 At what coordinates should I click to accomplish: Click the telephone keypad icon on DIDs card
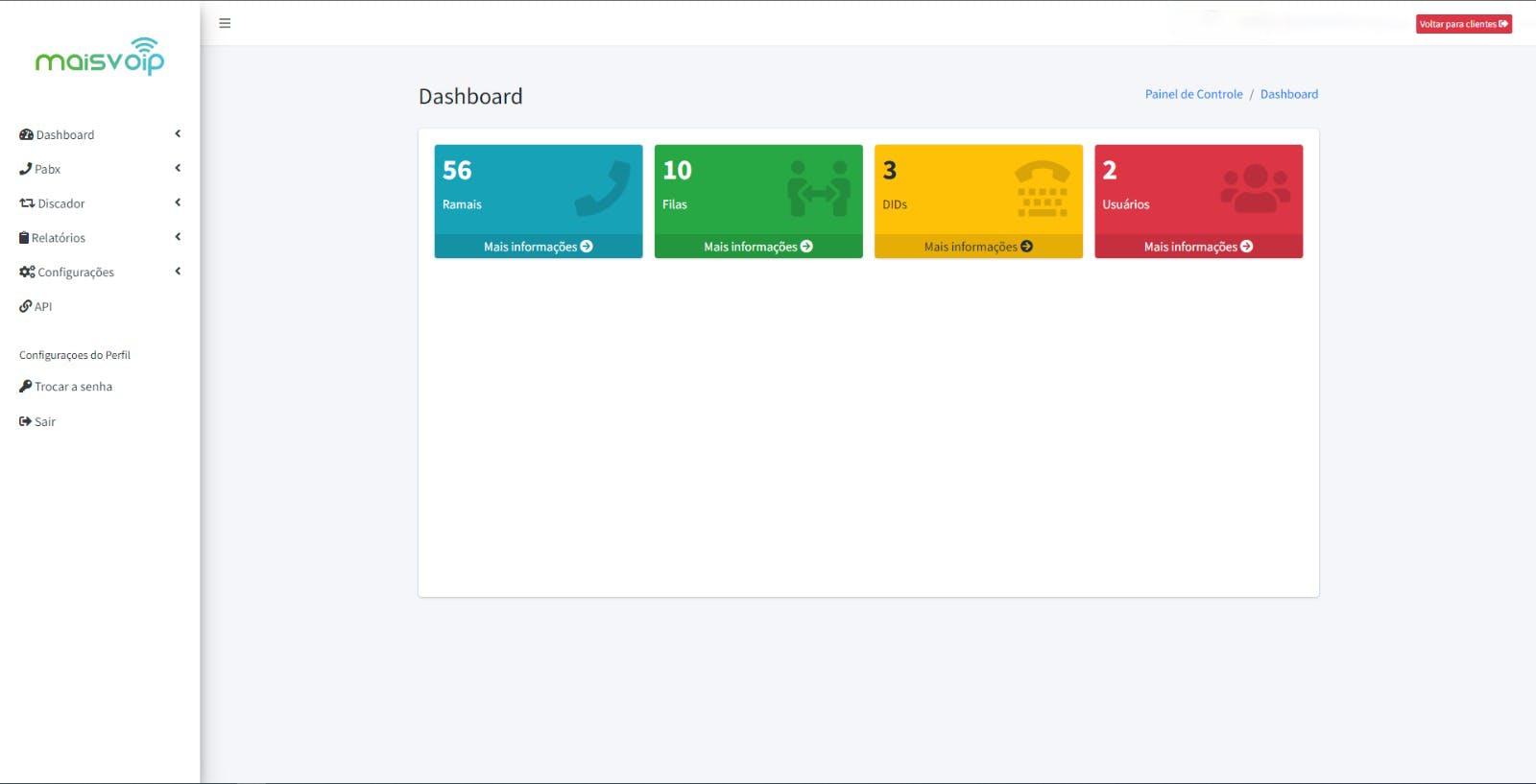coord(1043,188)
